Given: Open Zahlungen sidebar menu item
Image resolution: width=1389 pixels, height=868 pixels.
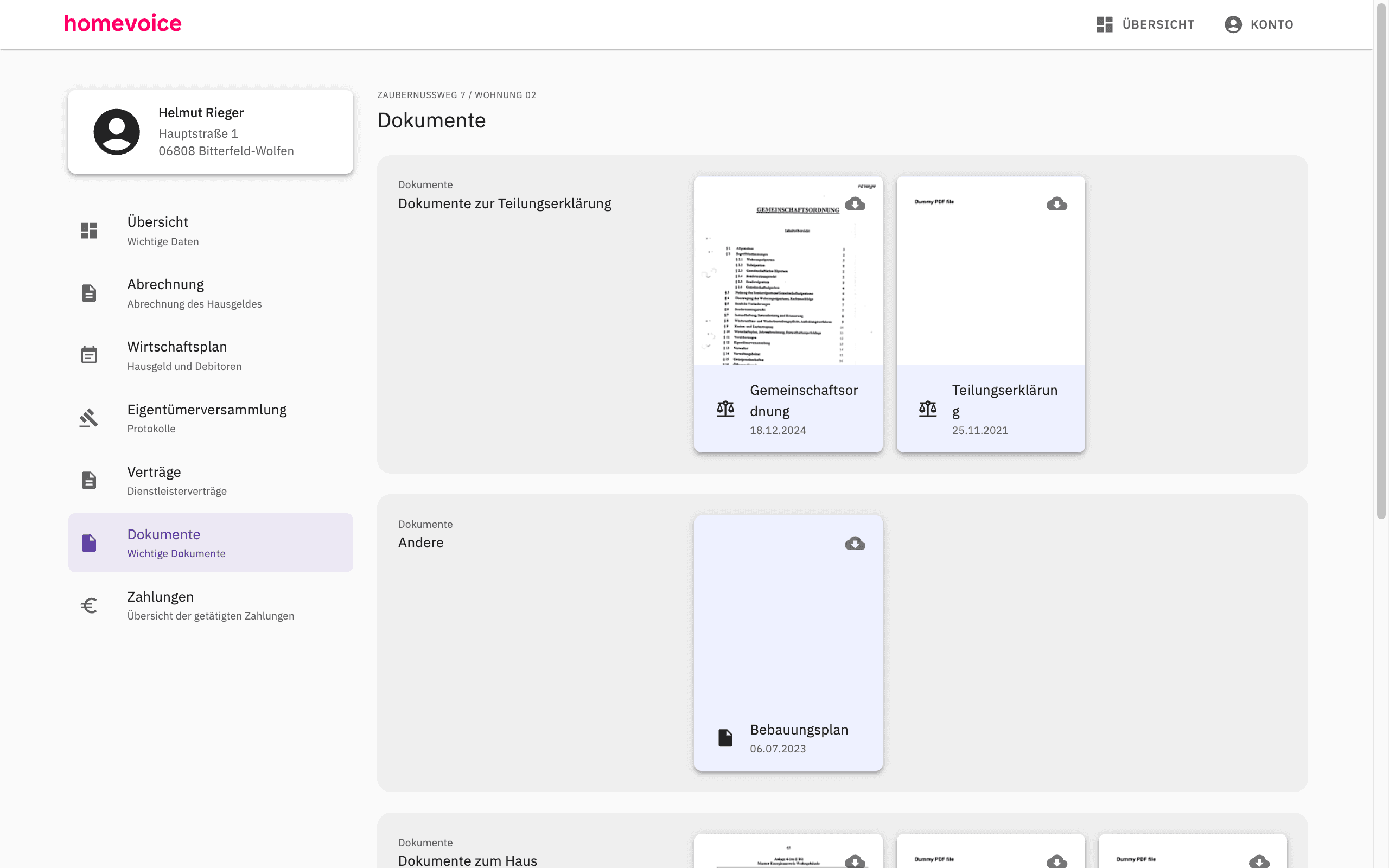Looking at the screenshot, I should 211,605.
